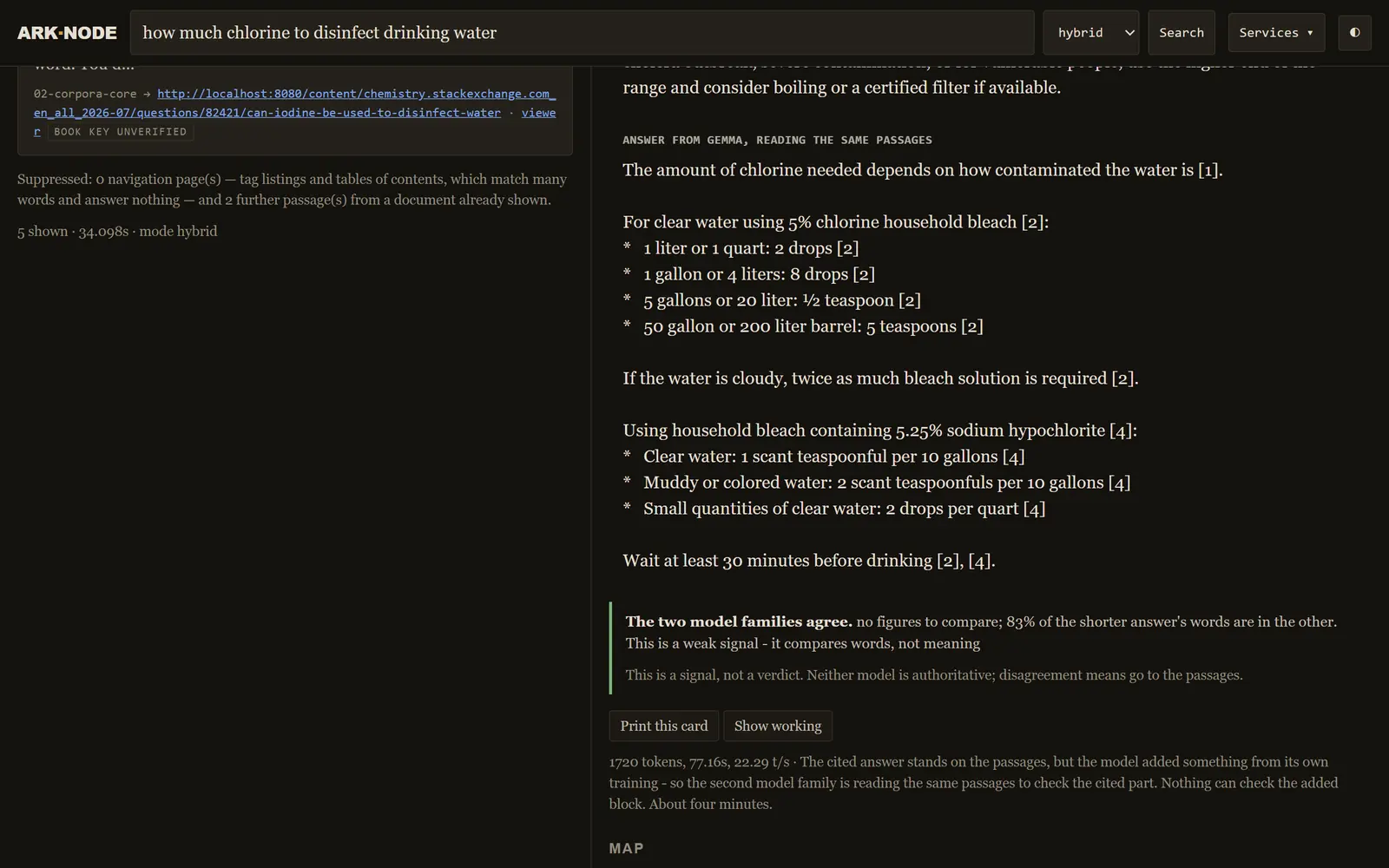Go to ARK·NODE home logo
The height and width of the screenshot is (868, 1389).
pos(67,33)
